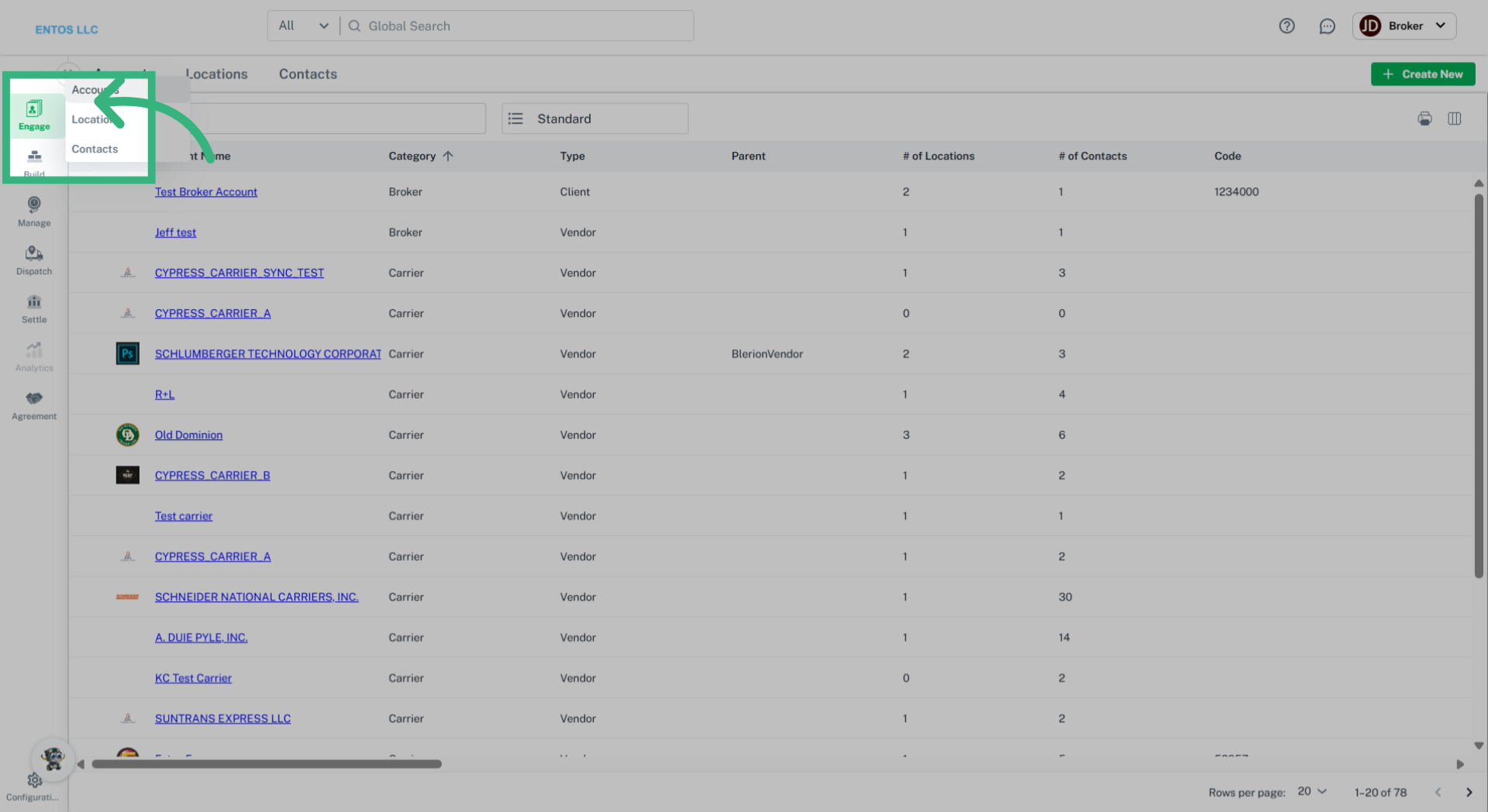Switch to the Contacts tab

[308, 74]
